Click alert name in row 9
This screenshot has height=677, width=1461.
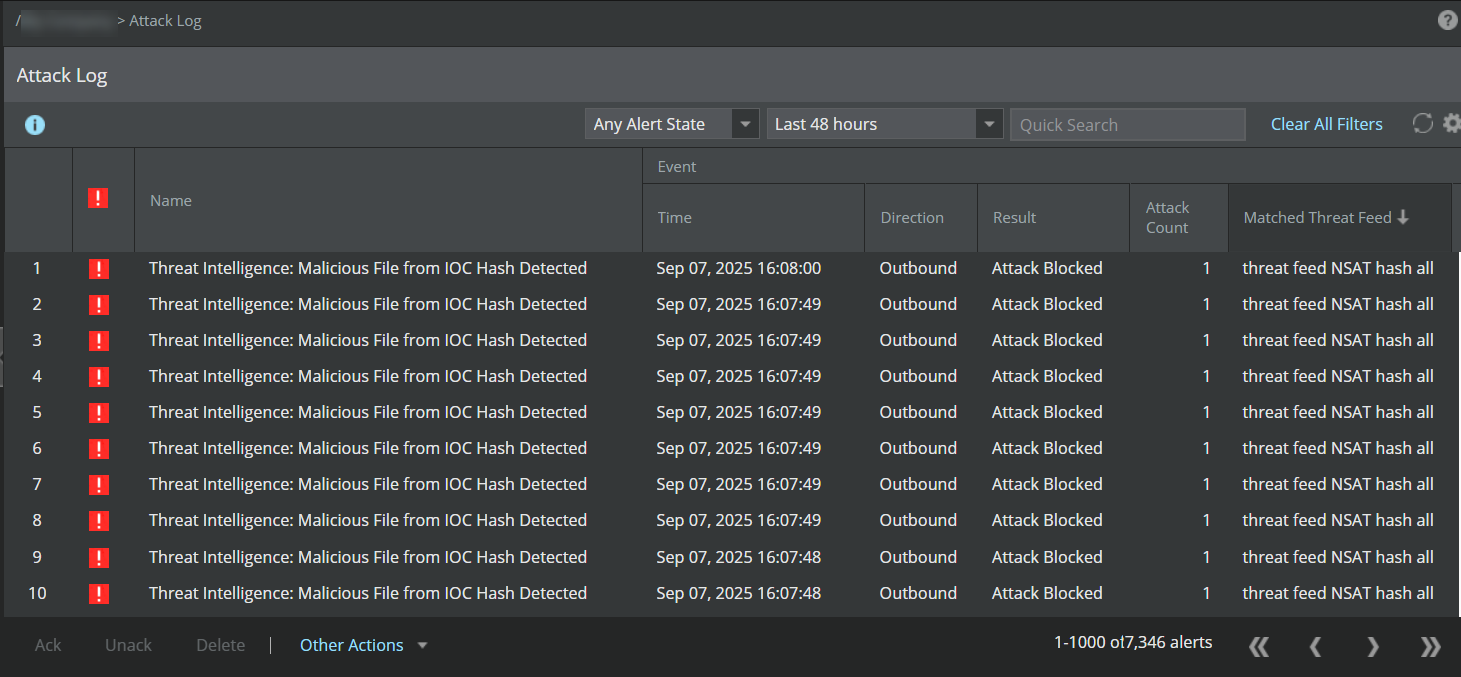click(x=368, y=557)
